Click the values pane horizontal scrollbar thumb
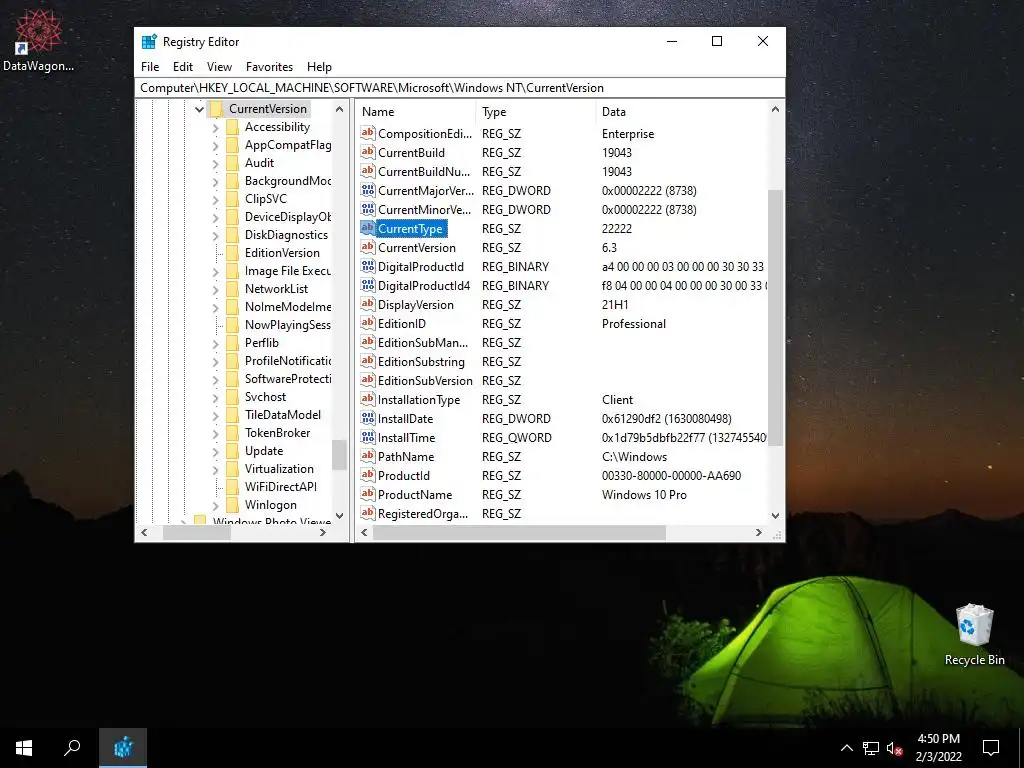1024x768 pixels. coord(519,533)
